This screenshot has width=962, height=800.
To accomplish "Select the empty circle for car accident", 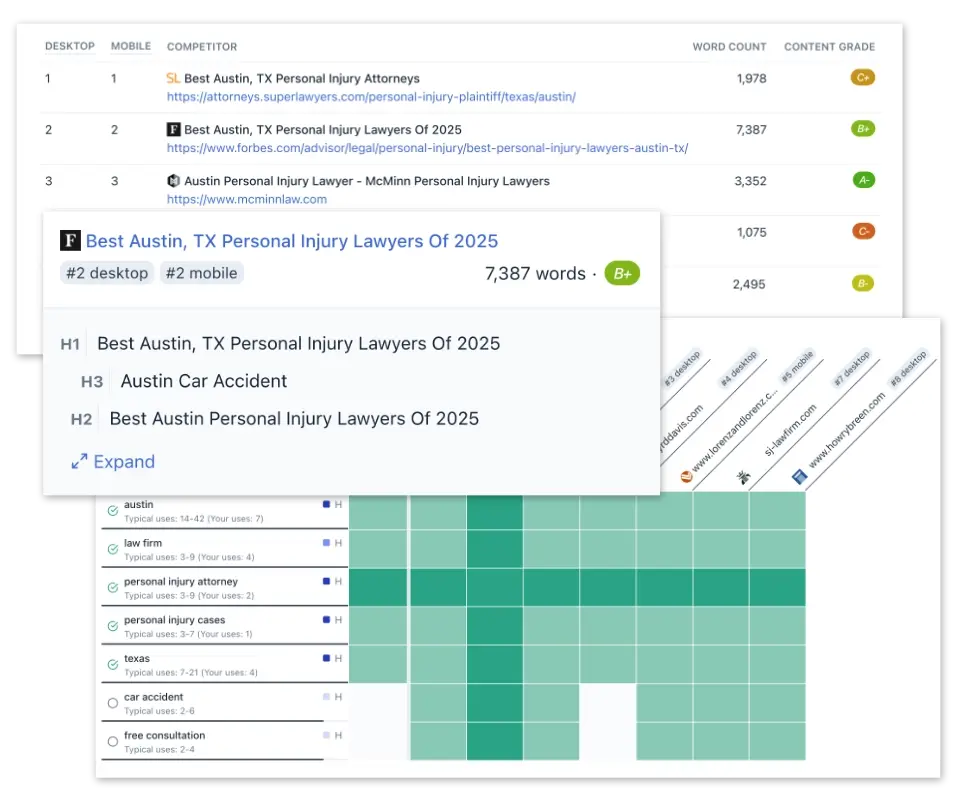I will (113, 704).
